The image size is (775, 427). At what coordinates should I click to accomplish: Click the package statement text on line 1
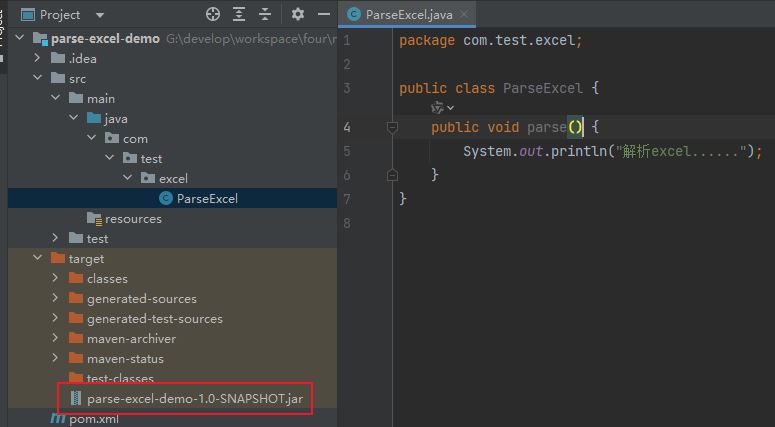coord(491,40)
